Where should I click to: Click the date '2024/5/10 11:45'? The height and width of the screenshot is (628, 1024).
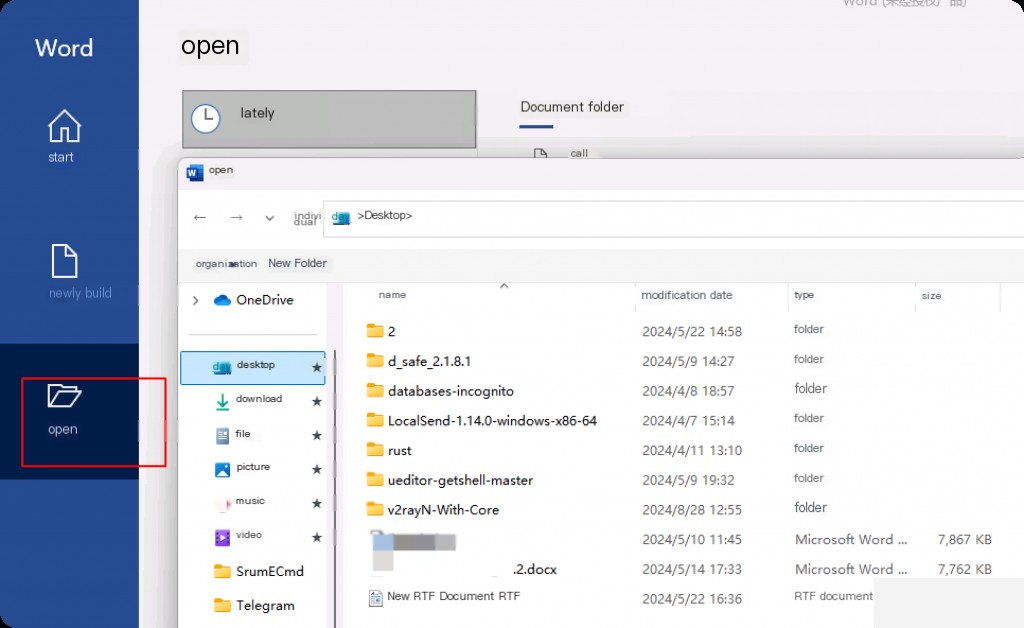click(x=692, y=540)
